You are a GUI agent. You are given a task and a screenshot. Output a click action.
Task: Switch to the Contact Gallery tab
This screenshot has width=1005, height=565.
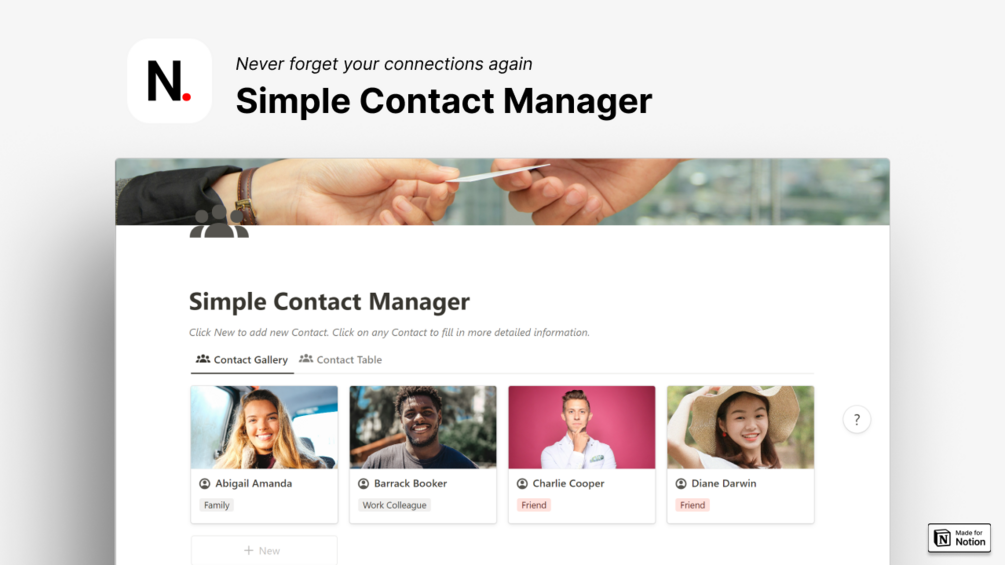pyautogui.click(x=242, y=360)
